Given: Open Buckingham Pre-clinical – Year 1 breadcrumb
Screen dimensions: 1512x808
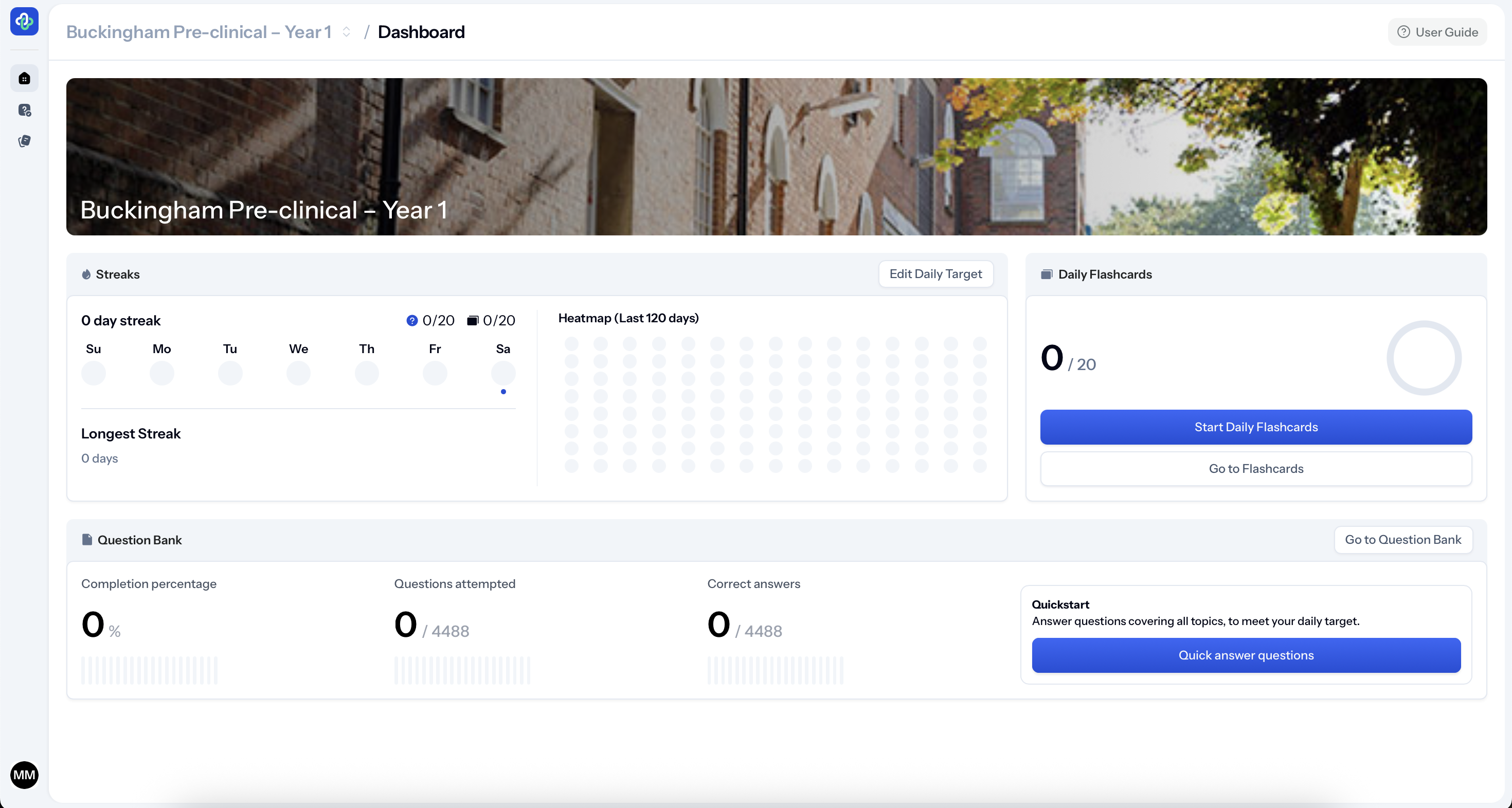Looking at the screenshot, I should (x=199, y=32).
